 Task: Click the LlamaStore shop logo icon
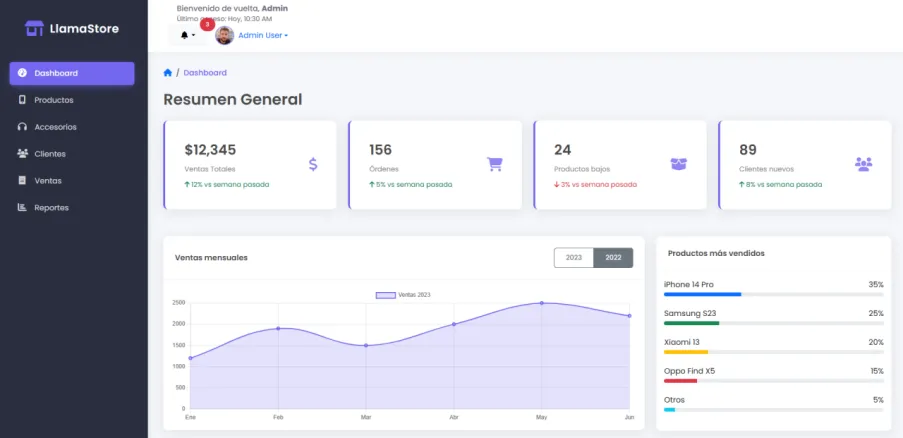[x=34, y=28]
